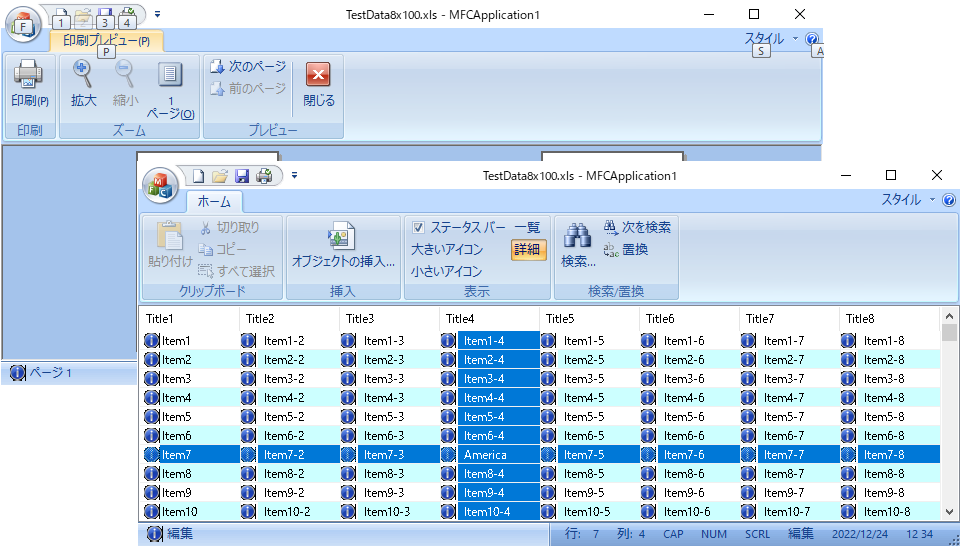This screenshot has width=960, height=546.
Task: Click コピー copy command
Action: coord(223,250)
